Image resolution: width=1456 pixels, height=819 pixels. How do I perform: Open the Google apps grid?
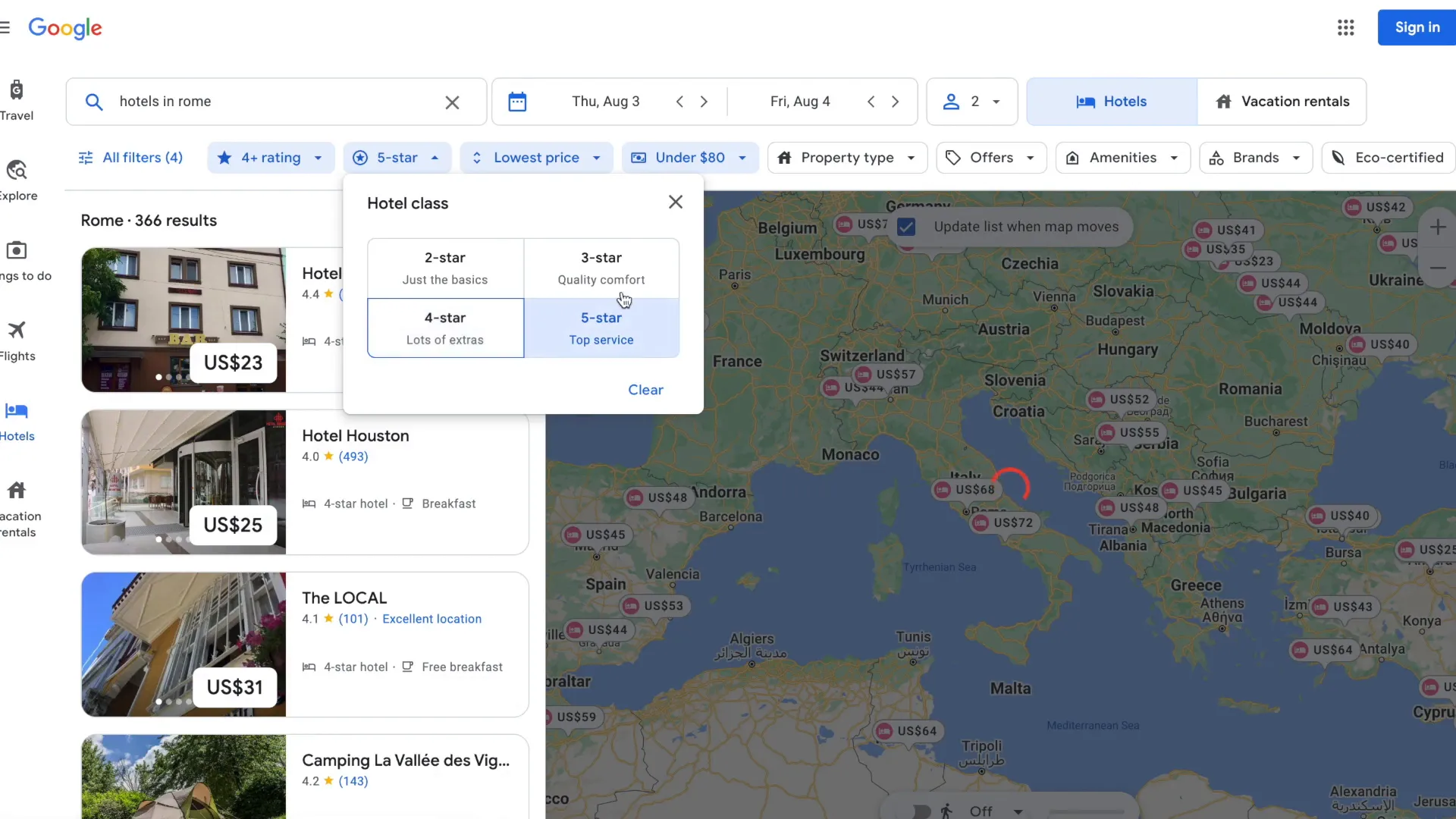tap(1345, 28)
